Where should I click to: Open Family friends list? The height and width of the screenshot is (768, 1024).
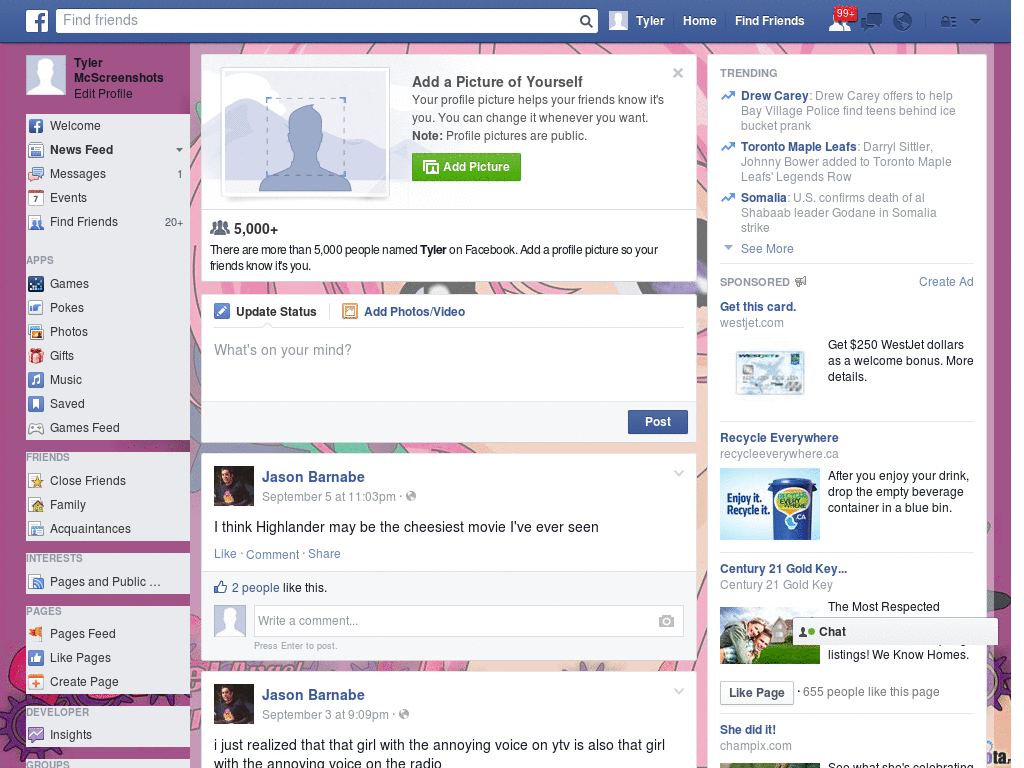[67, 505]
